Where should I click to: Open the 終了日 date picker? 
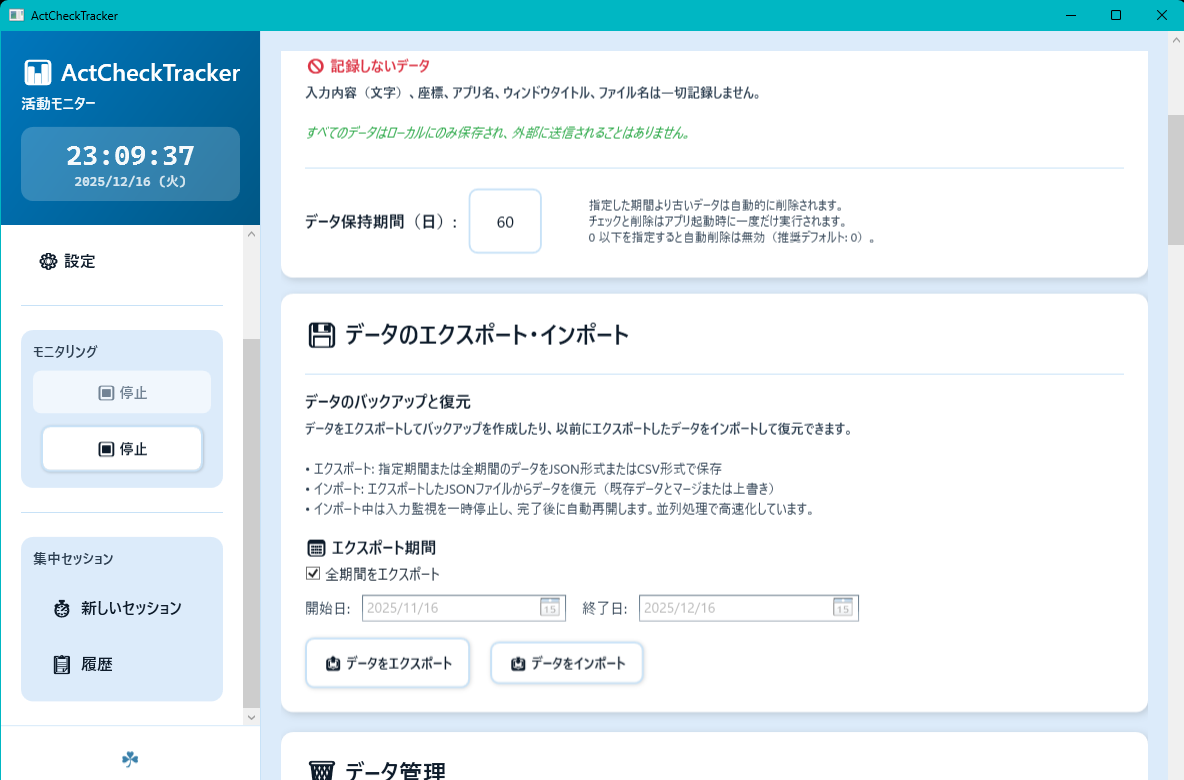click(x=842, y=607)
